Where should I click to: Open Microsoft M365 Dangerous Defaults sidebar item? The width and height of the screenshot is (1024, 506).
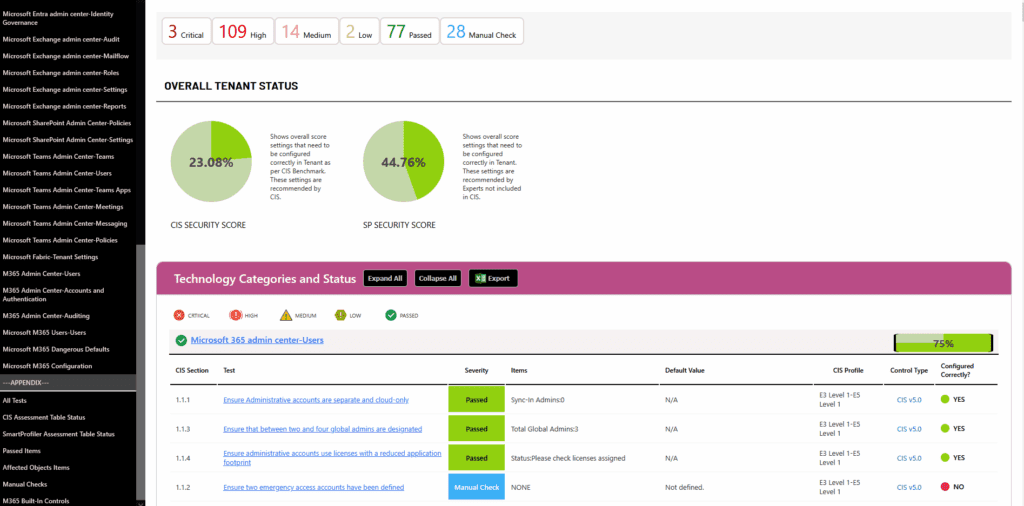click(x=56, y=349)
